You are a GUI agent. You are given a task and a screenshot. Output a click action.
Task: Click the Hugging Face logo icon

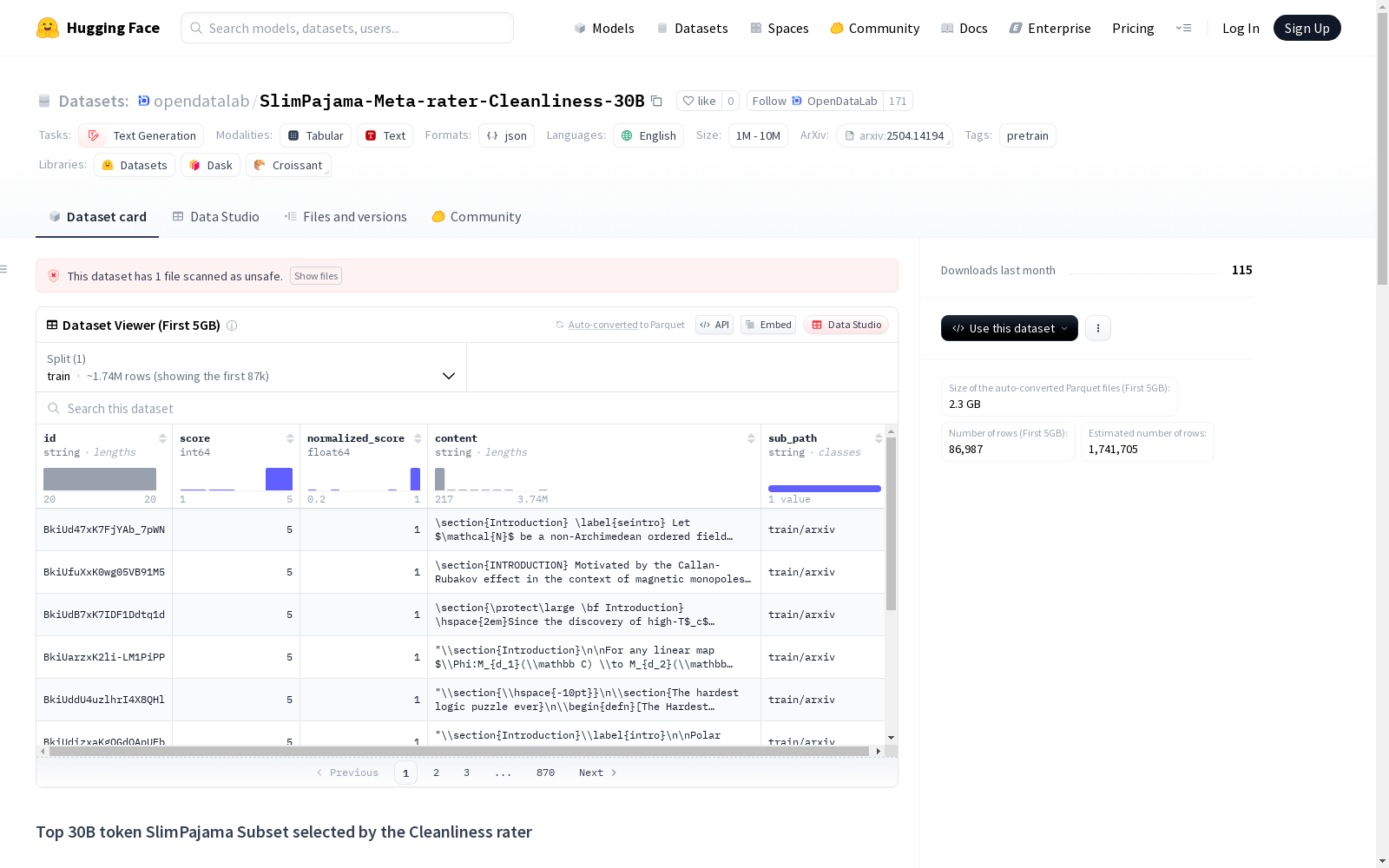click(48, 28)
